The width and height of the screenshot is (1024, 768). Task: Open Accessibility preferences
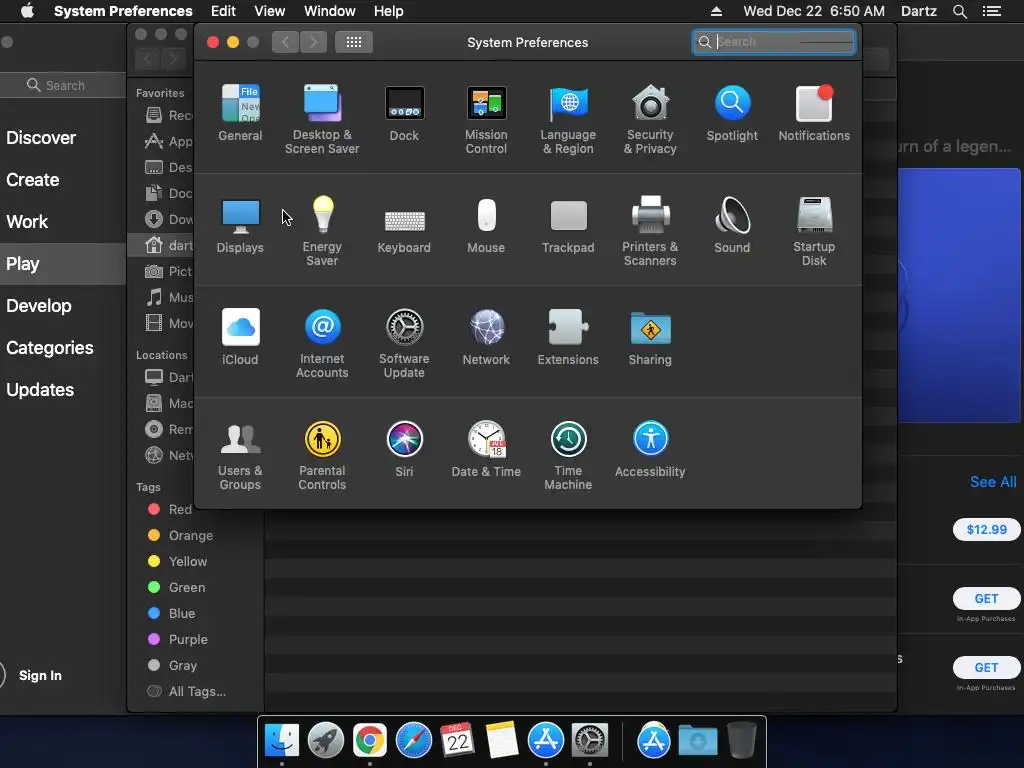(x=650, y=449)
